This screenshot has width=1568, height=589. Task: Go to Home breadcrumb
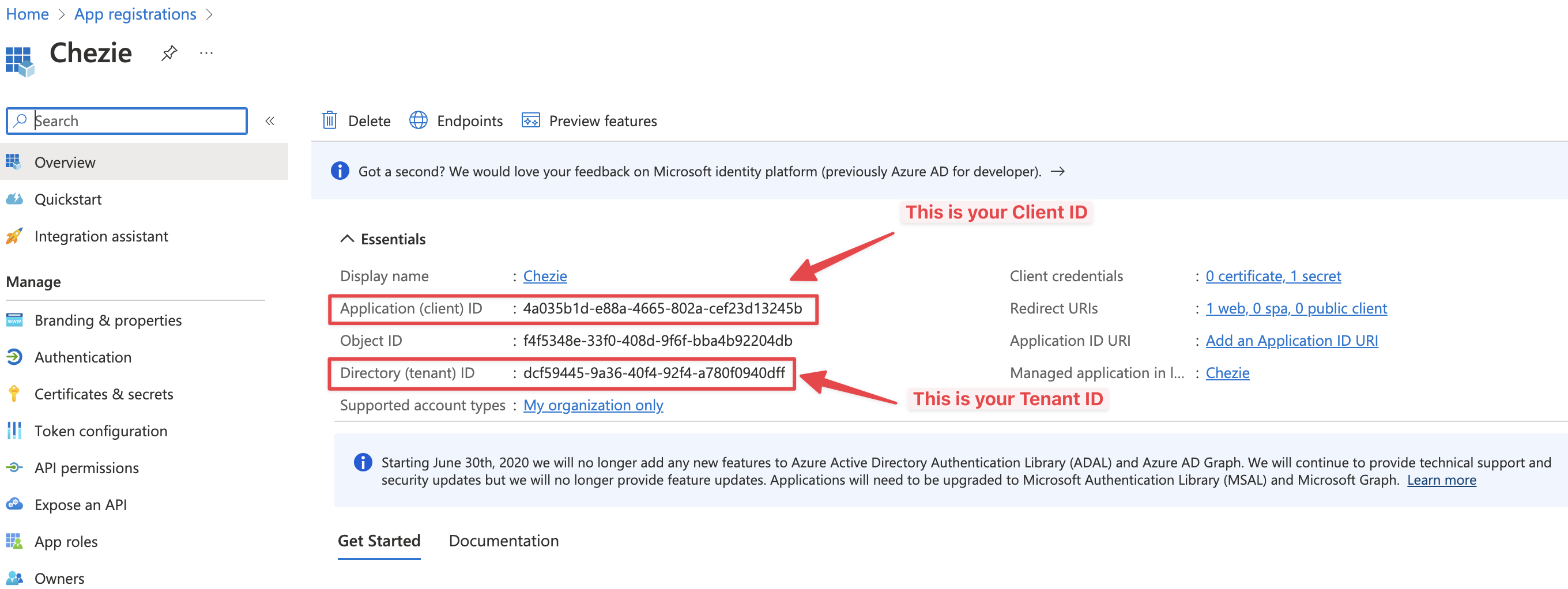pos(28,14)
